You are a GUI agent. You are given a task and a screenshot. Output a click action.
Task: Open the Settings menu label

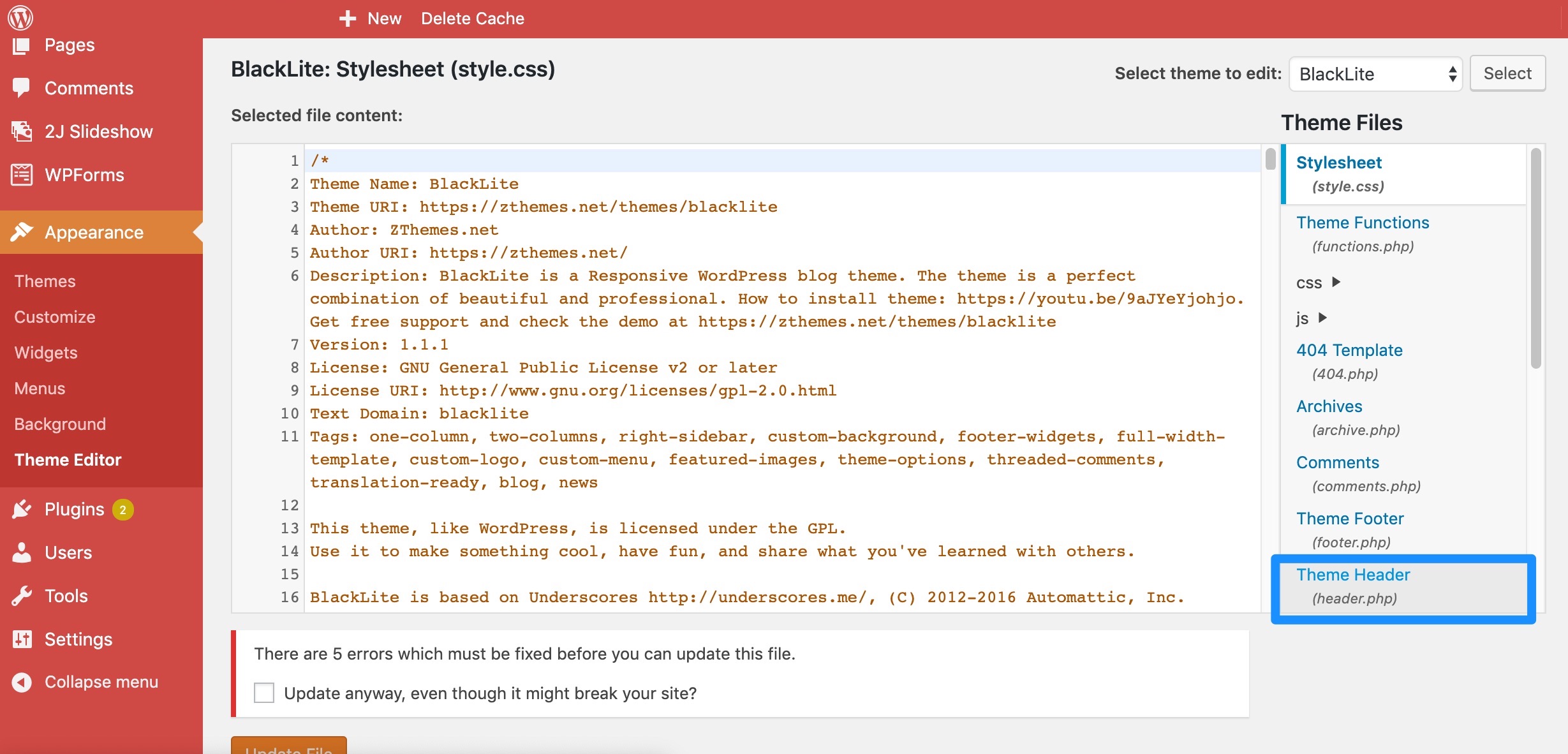tap(78, 639)
